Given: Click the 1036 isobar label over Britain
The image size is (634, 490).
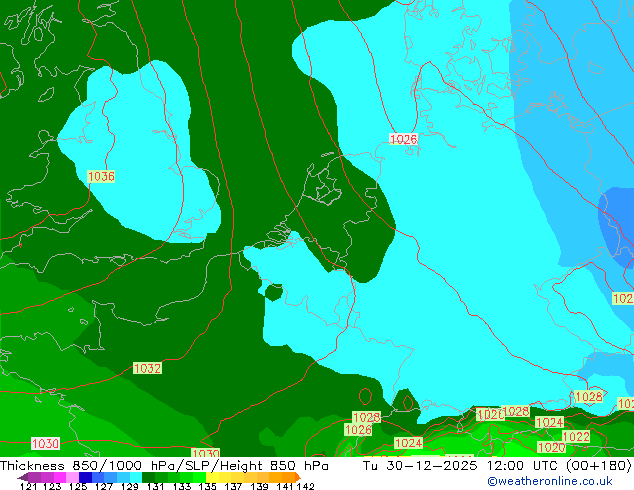Looking at the screenshot, I should 101,176.
